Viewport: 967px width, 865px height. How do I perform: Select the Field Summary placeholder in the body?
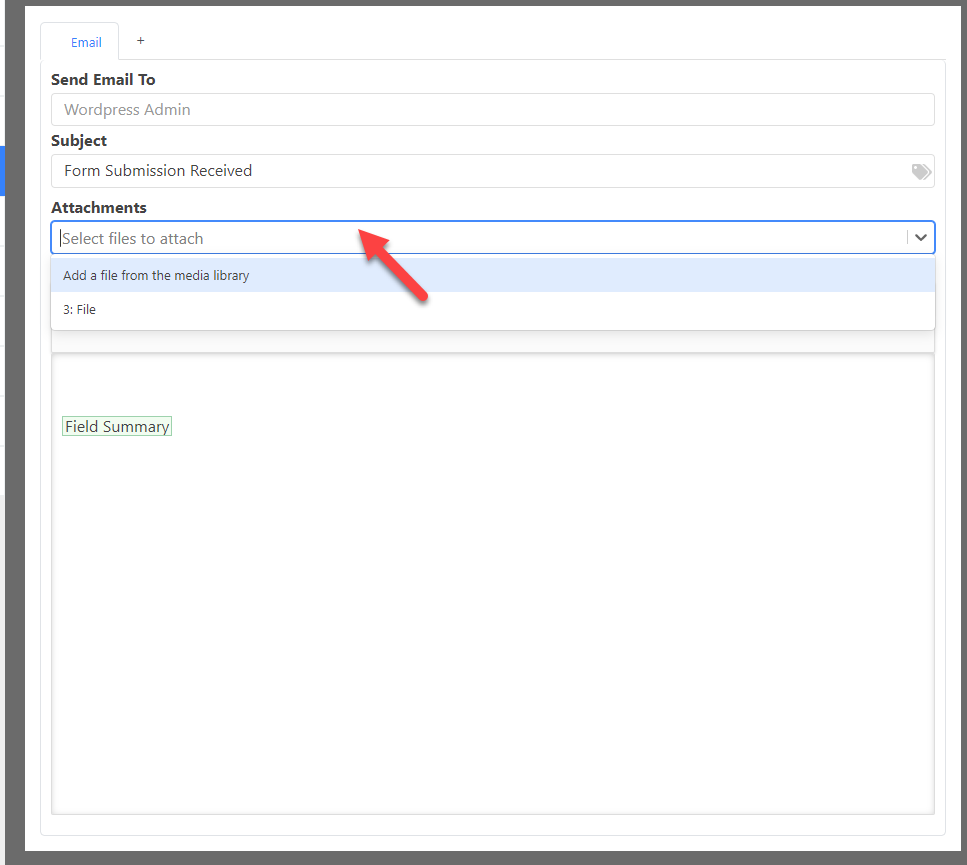[116, 425]
